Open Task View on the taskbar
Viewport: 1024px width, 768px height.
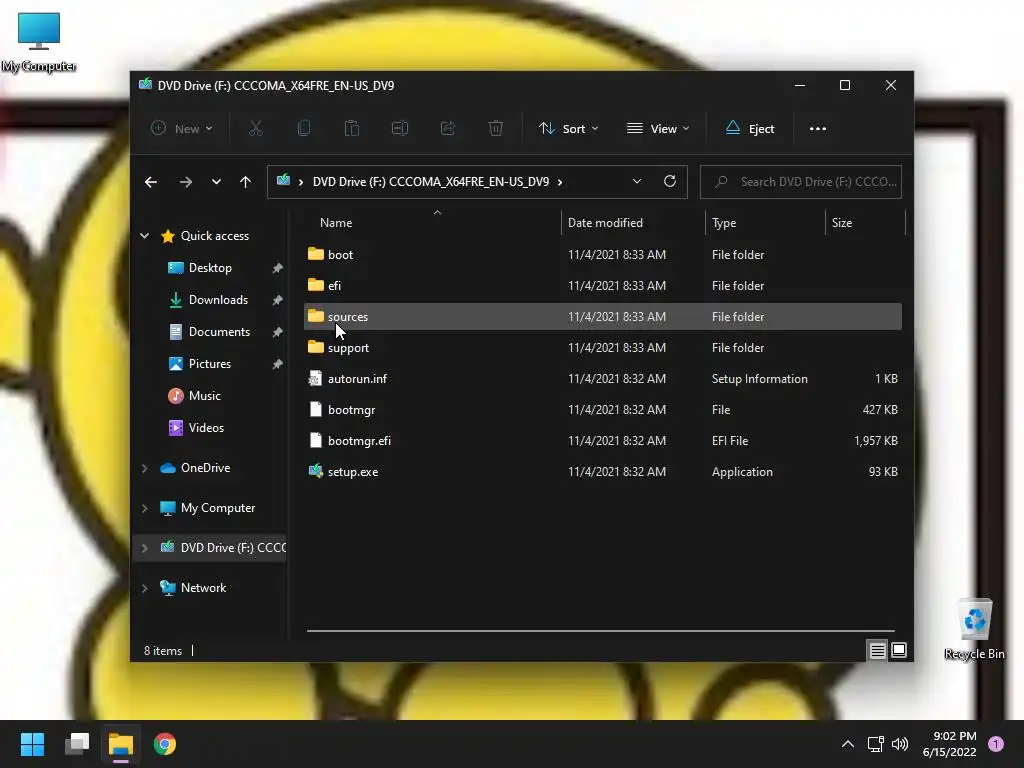(77, 744)
